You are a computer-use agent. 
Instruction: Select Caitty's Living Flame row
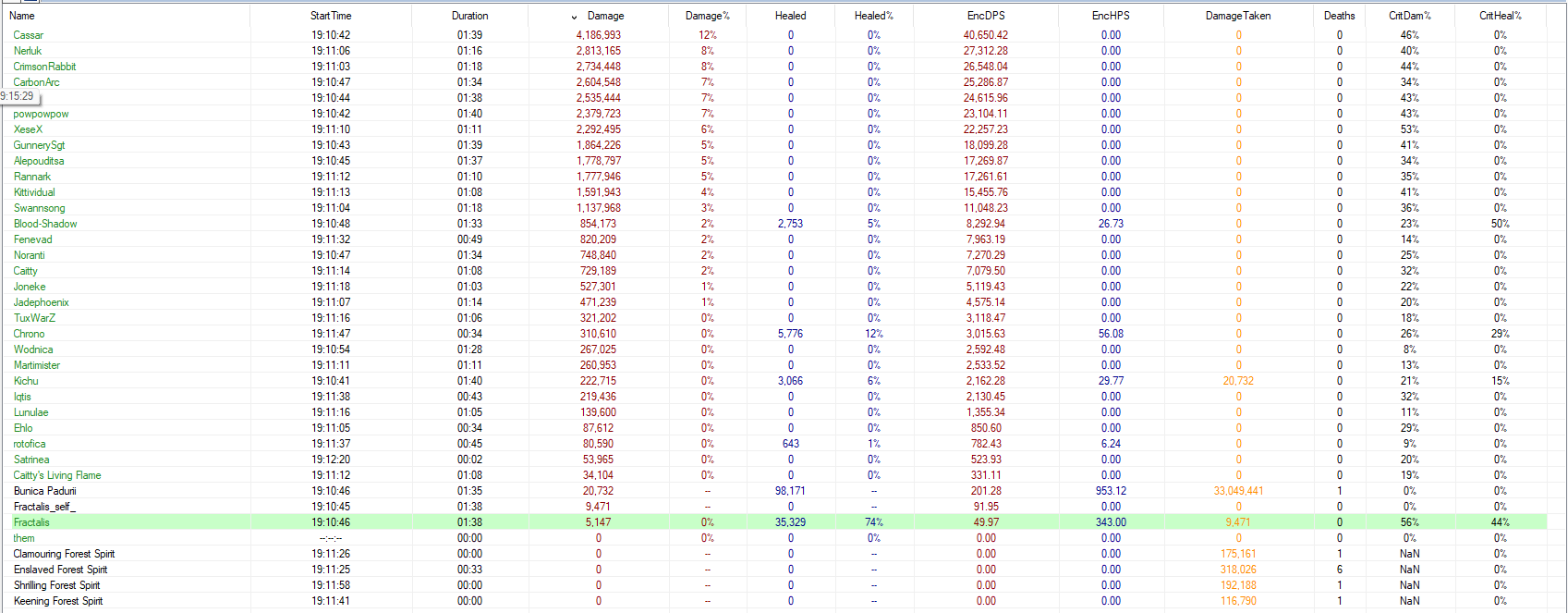(57, 475)
